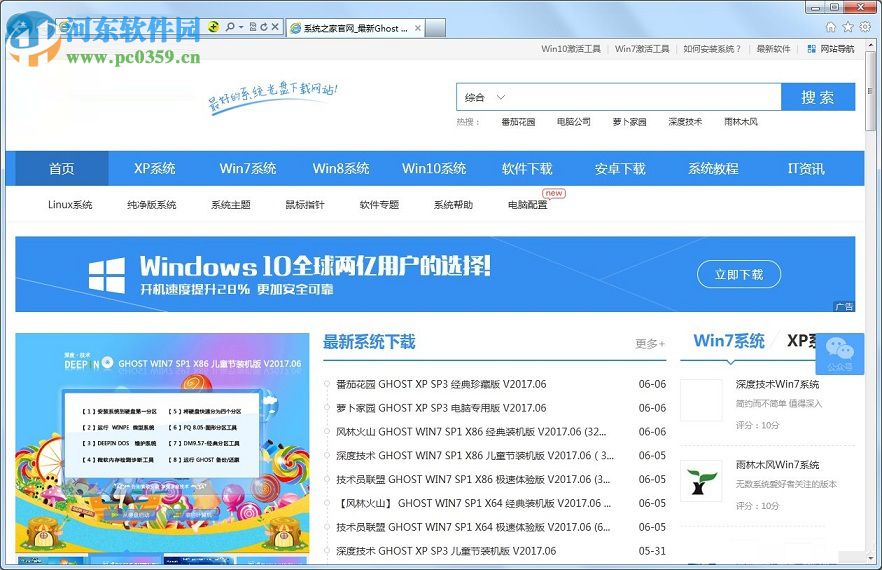Open the 鼠标指针 sub-navigation link
The image size is (882, 570).
(x=305, y=205)
